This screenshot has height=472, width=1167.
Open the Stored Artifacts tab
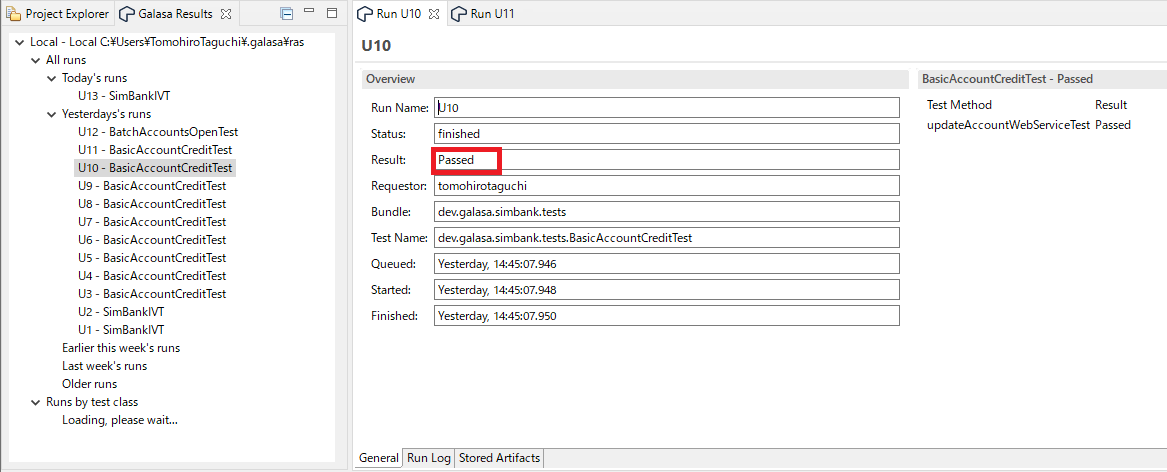(499, 458)
